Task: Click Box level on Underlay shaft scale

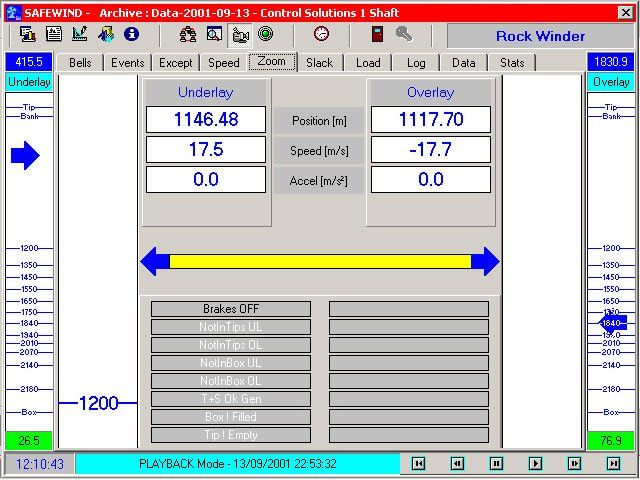Action: click(29, 412)
